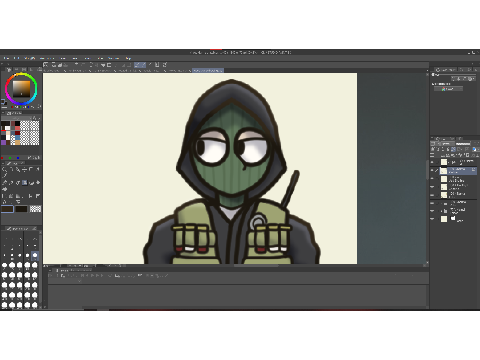Open the File menu
The height and width of the screenshot is (360, 480).
coord(6,58)
